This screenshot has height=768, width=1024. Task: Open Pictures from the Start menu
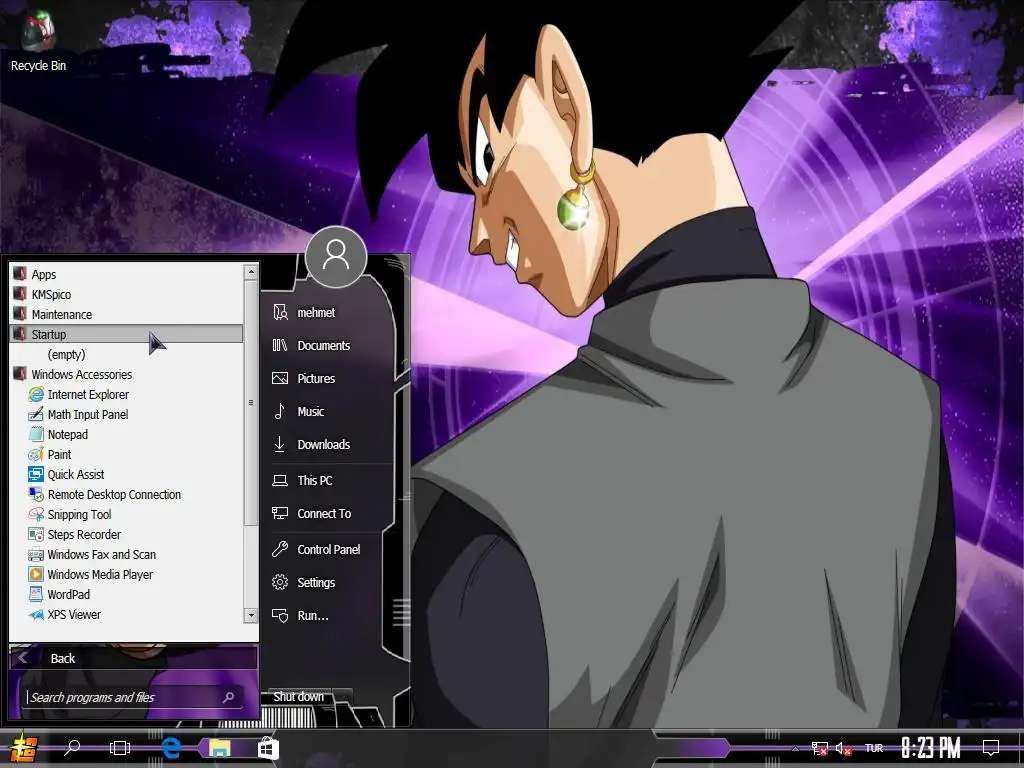pyautogui.click(x=330, y=378)
